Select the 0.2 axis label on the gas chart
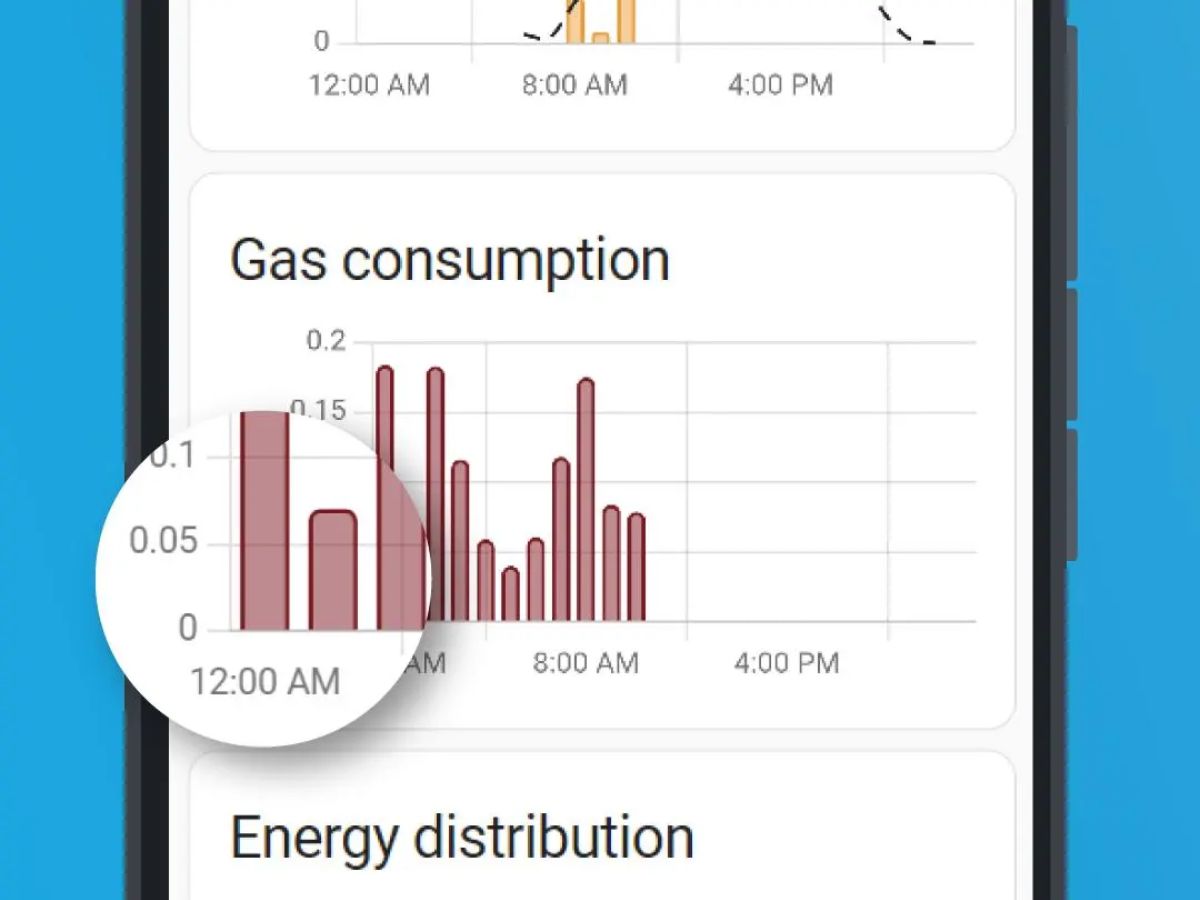The width and height of the screenshot is (1200, 900). point(325,341)
